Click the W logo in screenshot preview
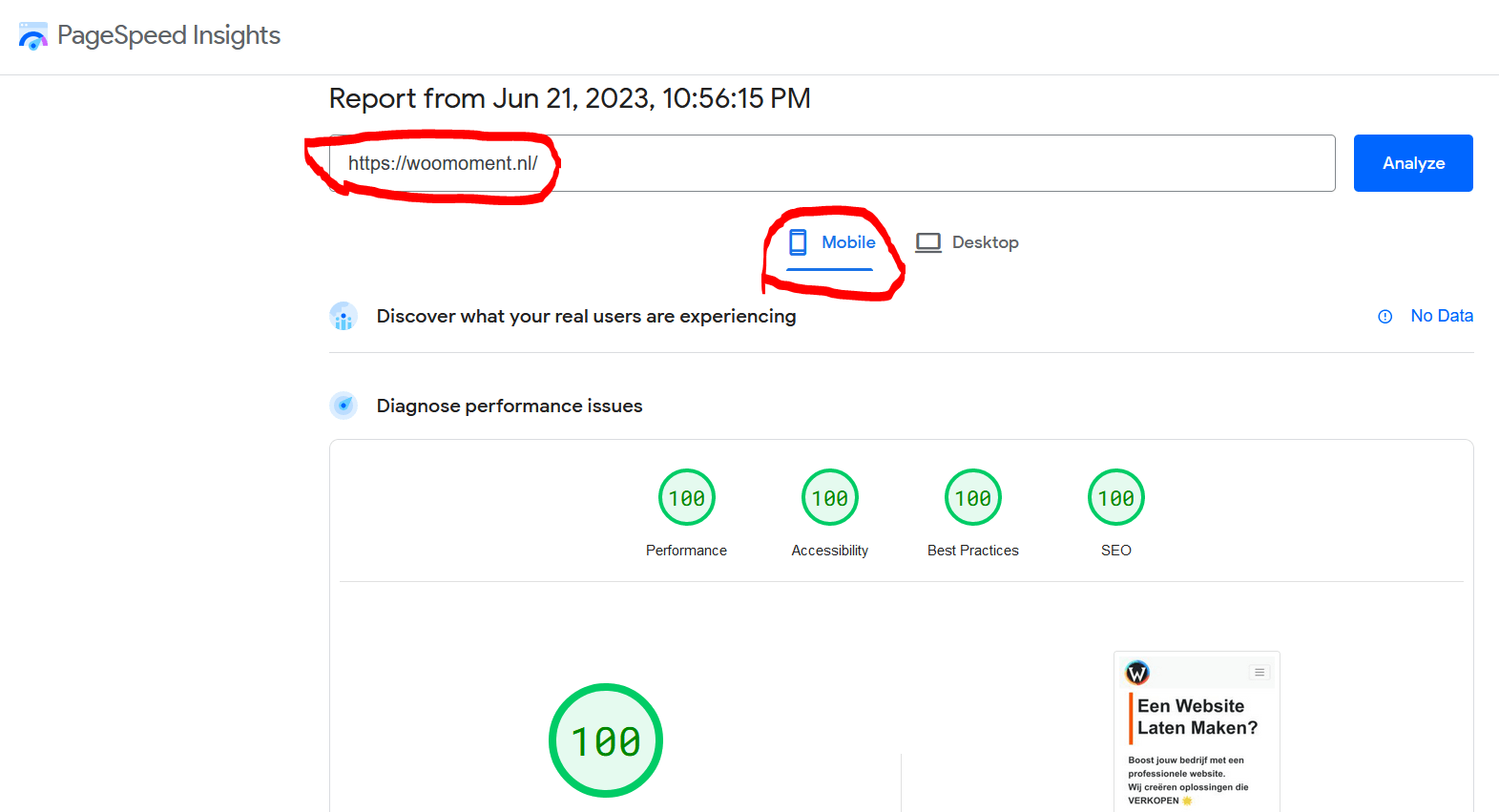 [1137, 673]
